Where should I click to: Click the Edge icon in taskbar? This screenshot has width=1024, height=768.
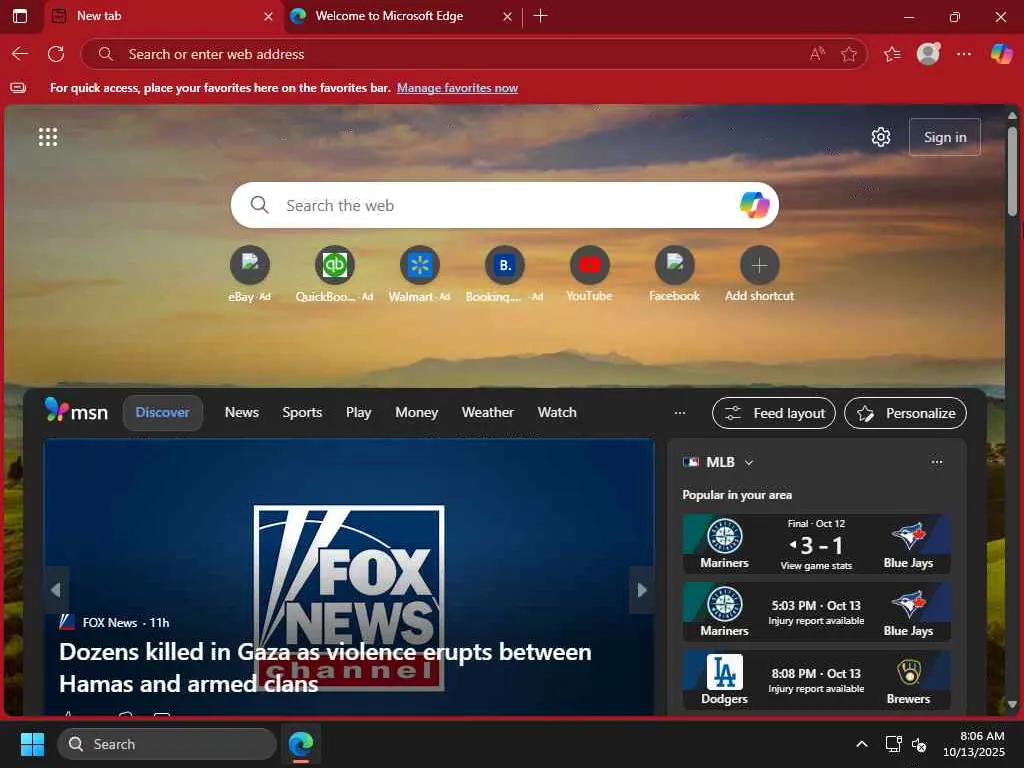[301, 744]
